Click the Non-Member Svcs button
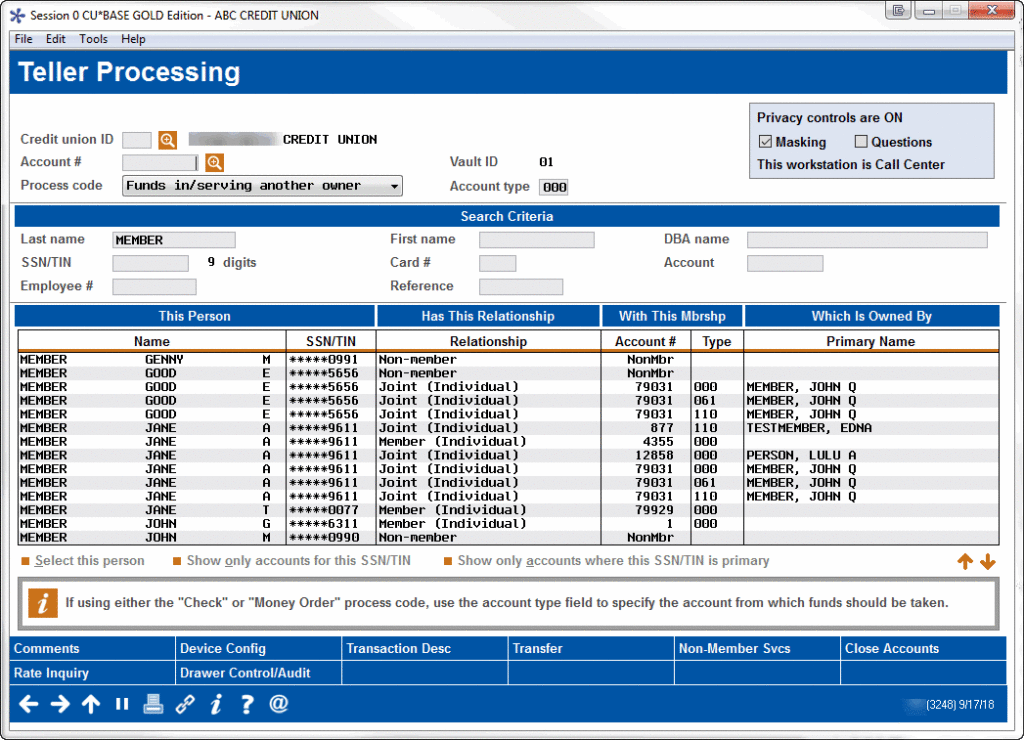1024x740 pixels. (757, 649)
